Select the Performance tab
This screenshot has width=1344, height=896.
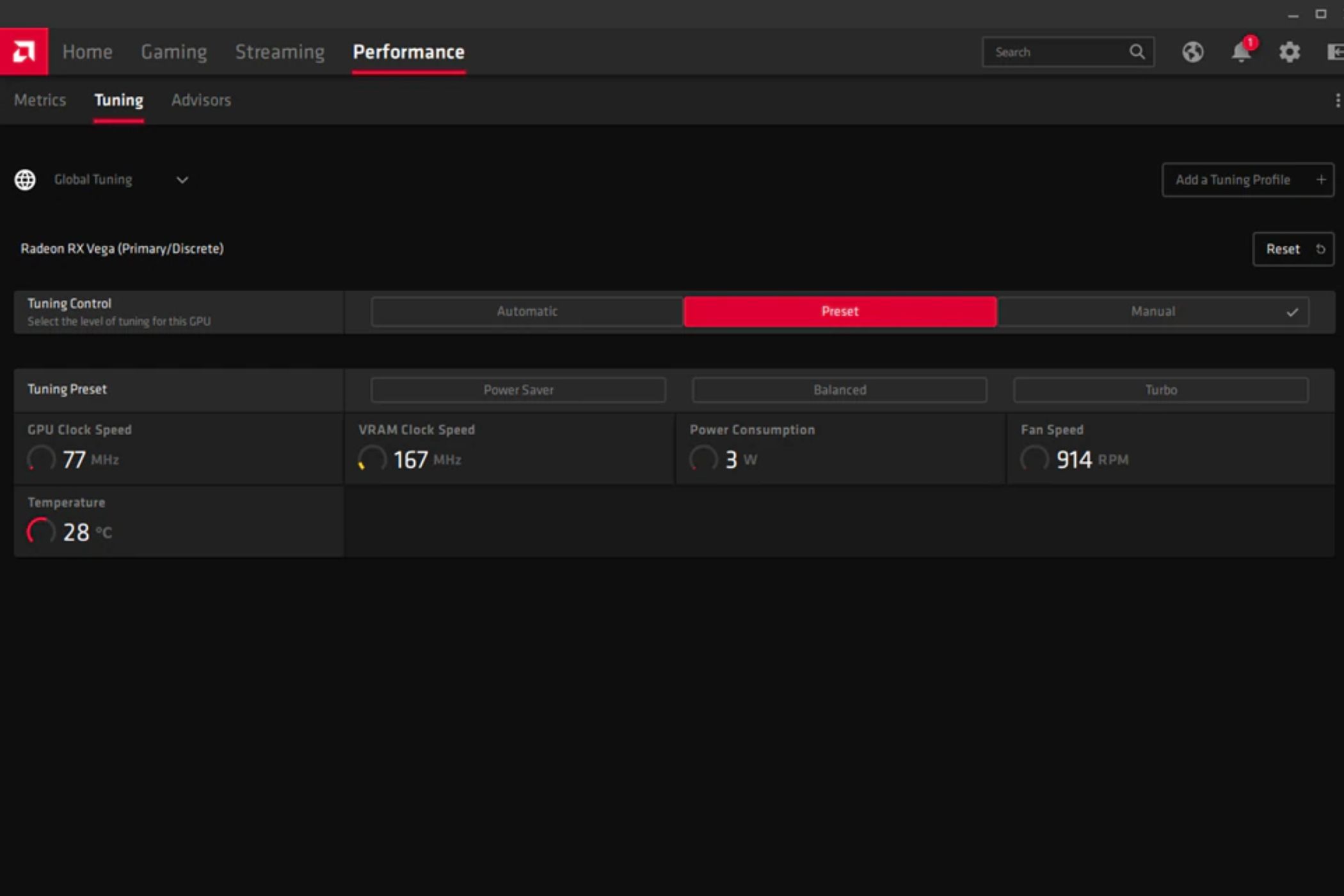(x=409, y=52)
